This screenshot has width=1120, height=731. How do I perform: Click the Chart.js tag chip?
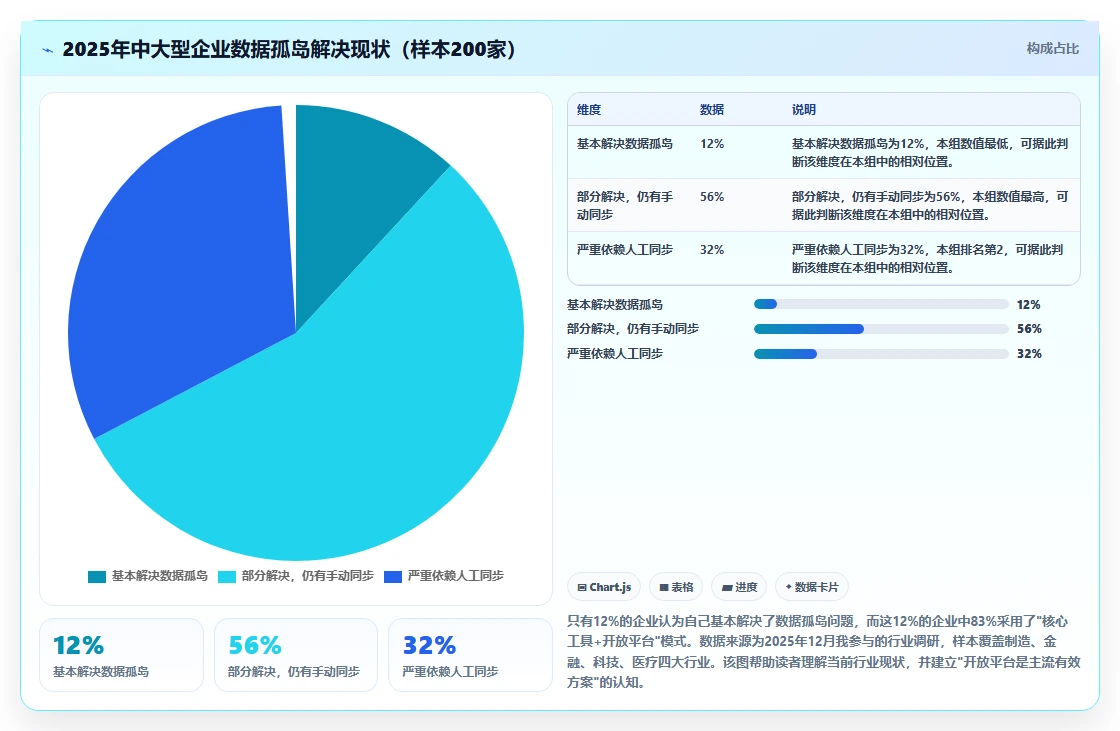(x=604, y=587)
